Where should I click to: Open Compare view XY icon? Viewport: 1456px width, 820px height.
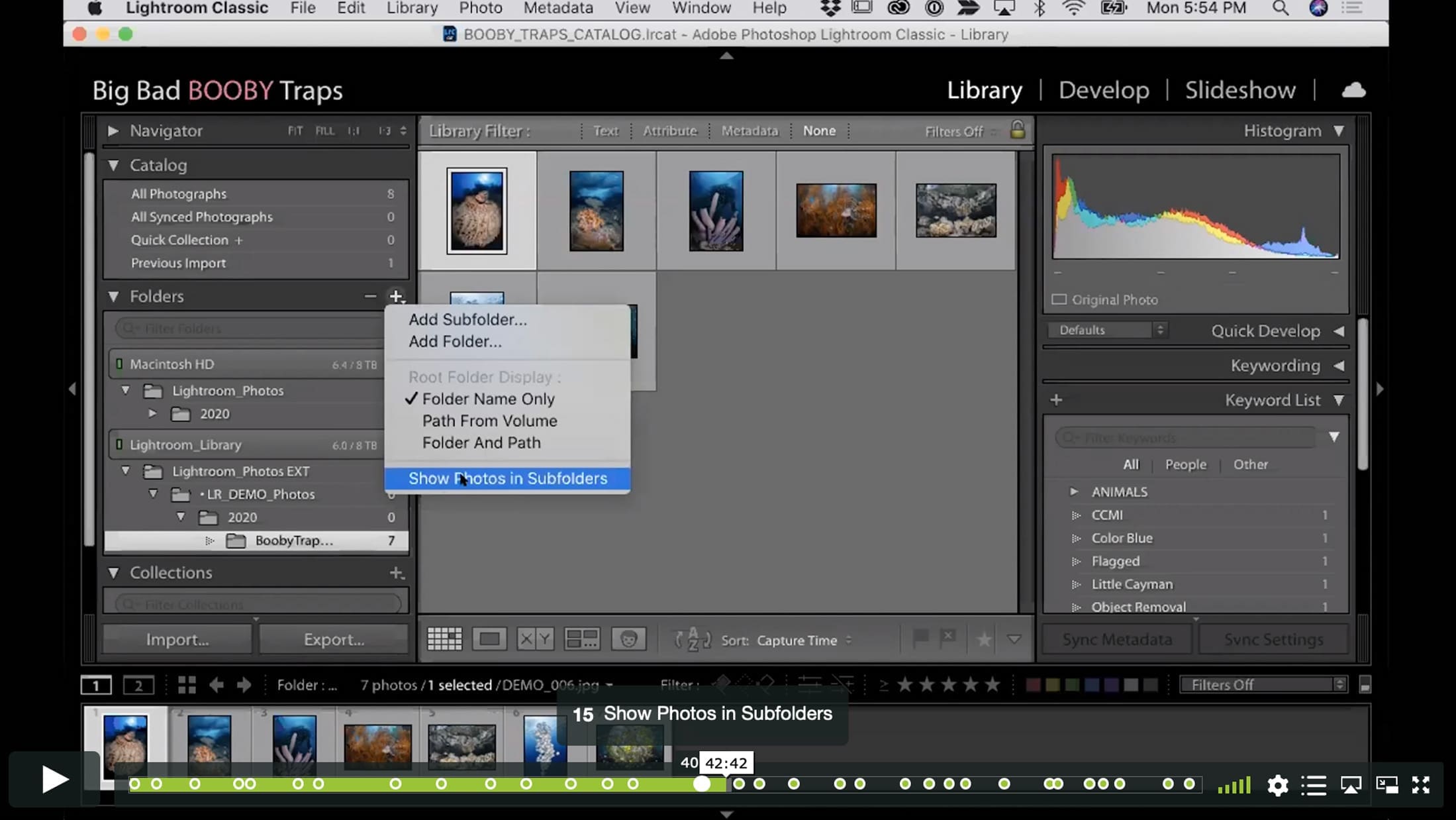pyautogui.click(x=535, y=639)
